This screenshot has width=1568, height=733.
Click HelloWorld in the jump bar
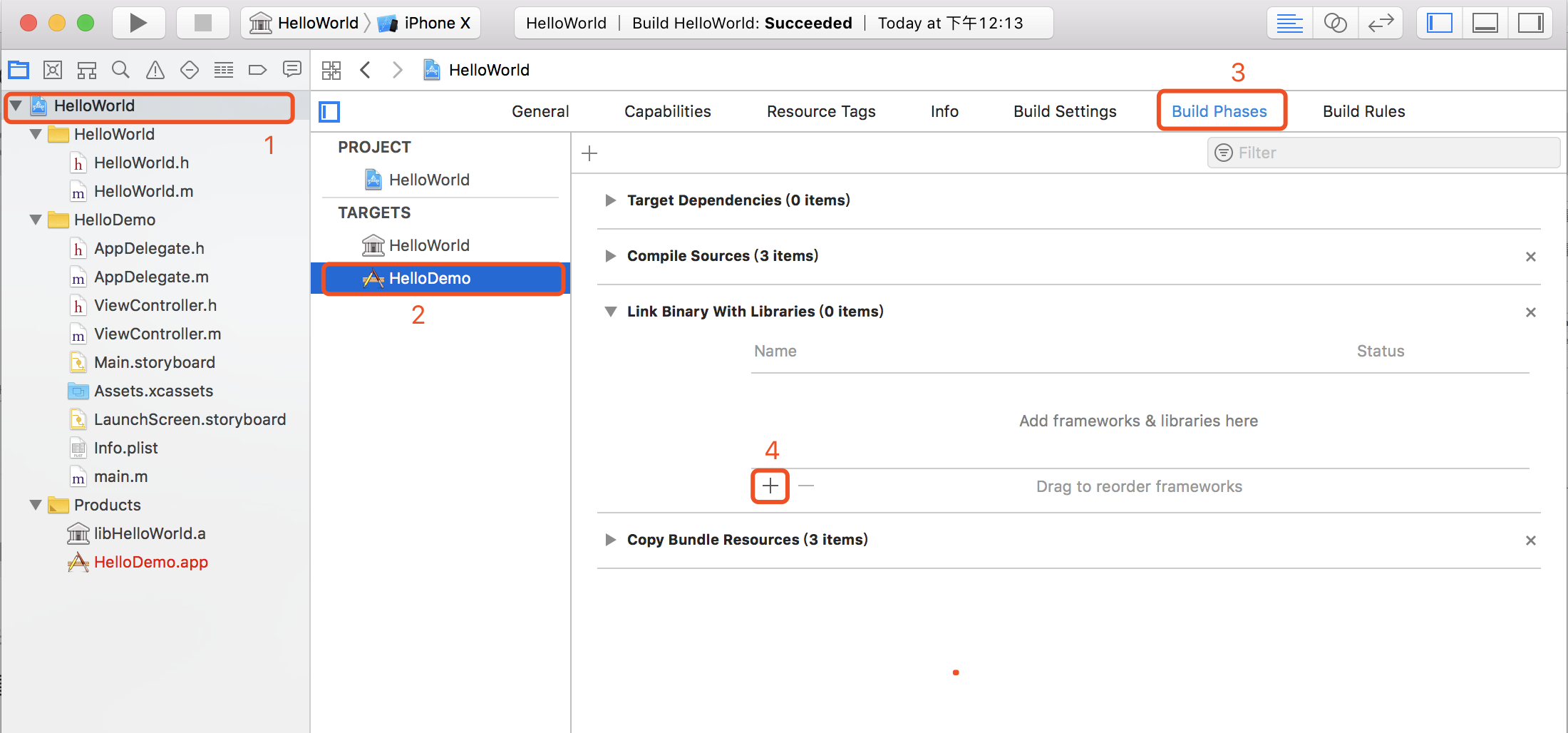click(x=477, y=70)
